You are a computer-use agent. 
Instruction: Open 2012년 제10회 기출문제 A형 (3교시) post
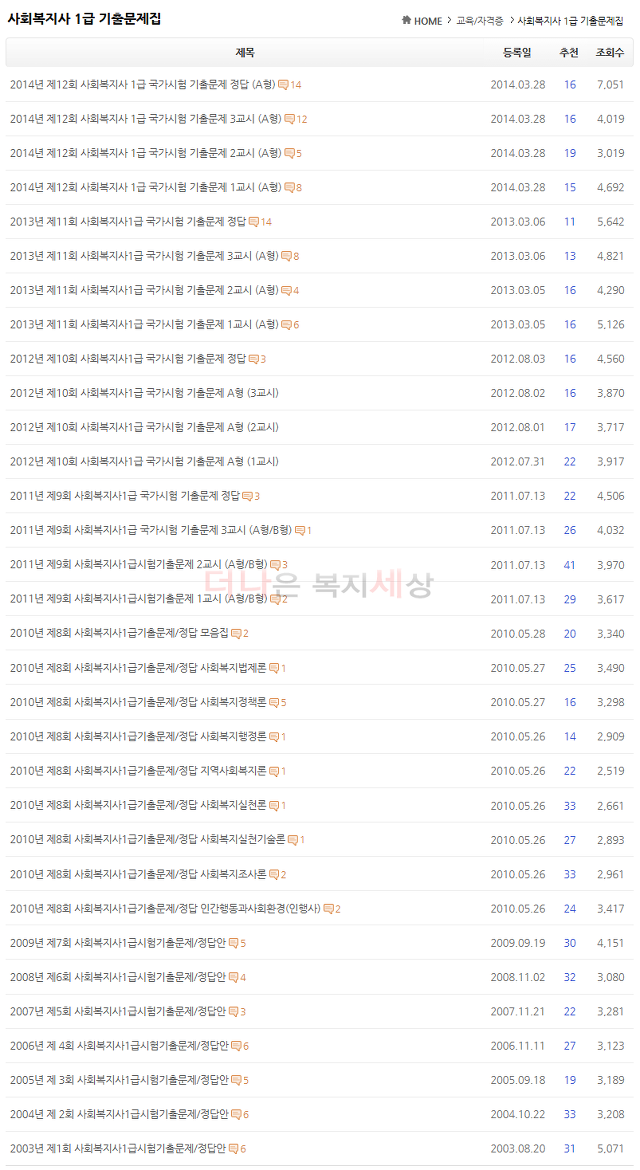pyautogui.click(x=144, y=393)
